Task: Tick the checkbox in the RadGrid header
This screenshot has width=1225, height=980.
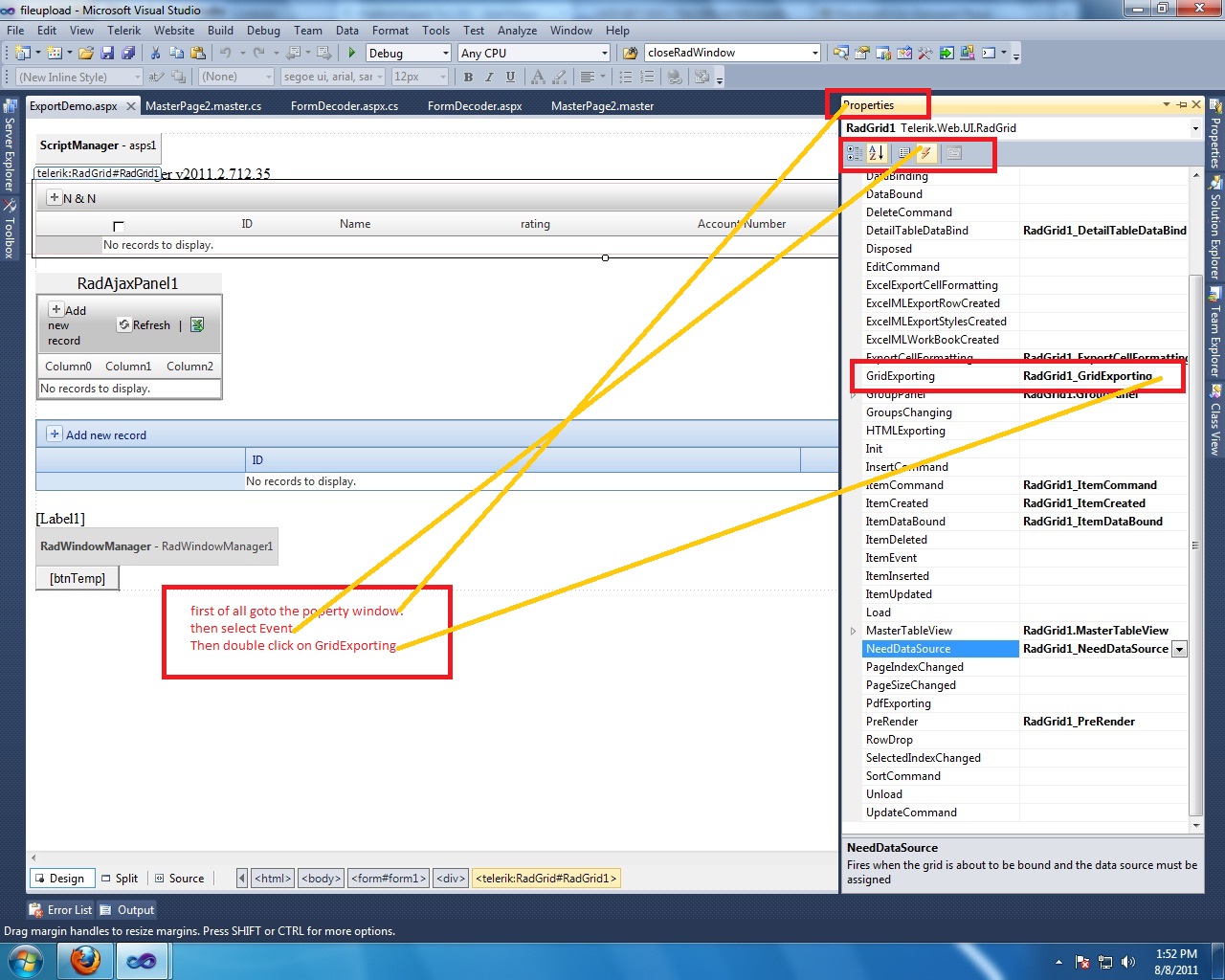Action: [x=119, y=226]
